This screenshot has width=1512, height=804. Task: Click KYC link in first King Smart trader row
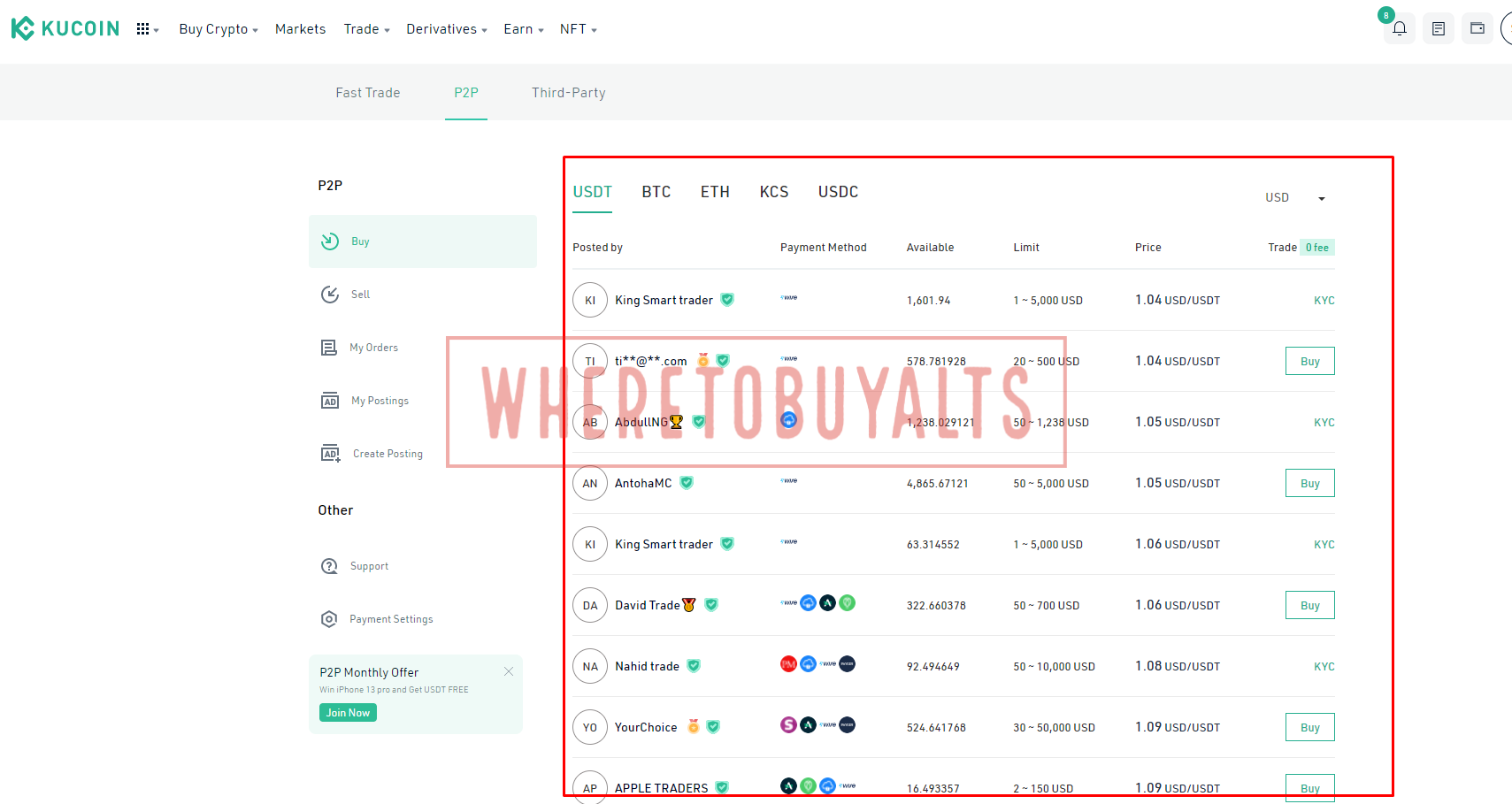(x=1324, y=301)
